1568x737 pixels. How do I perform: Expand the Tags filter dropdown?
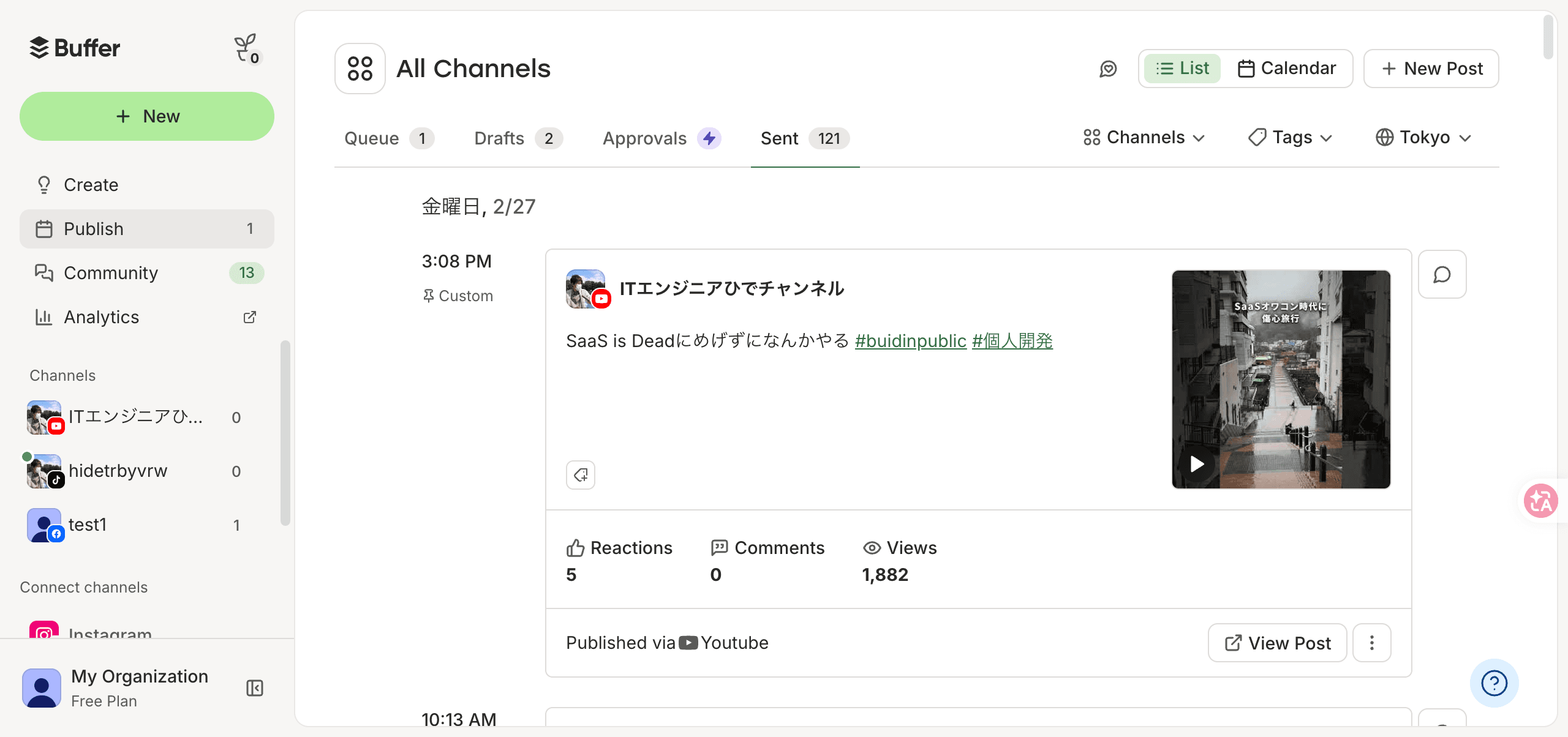pos(1290,137)
